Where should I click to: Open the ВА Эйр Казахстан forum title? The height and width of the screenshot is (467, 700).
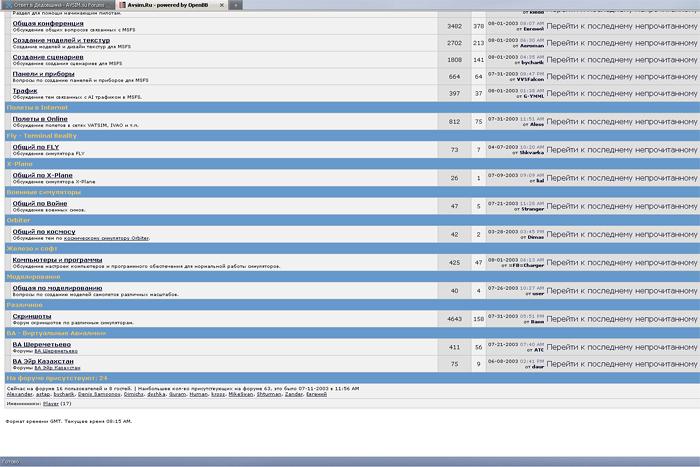[x=43, y=361]
